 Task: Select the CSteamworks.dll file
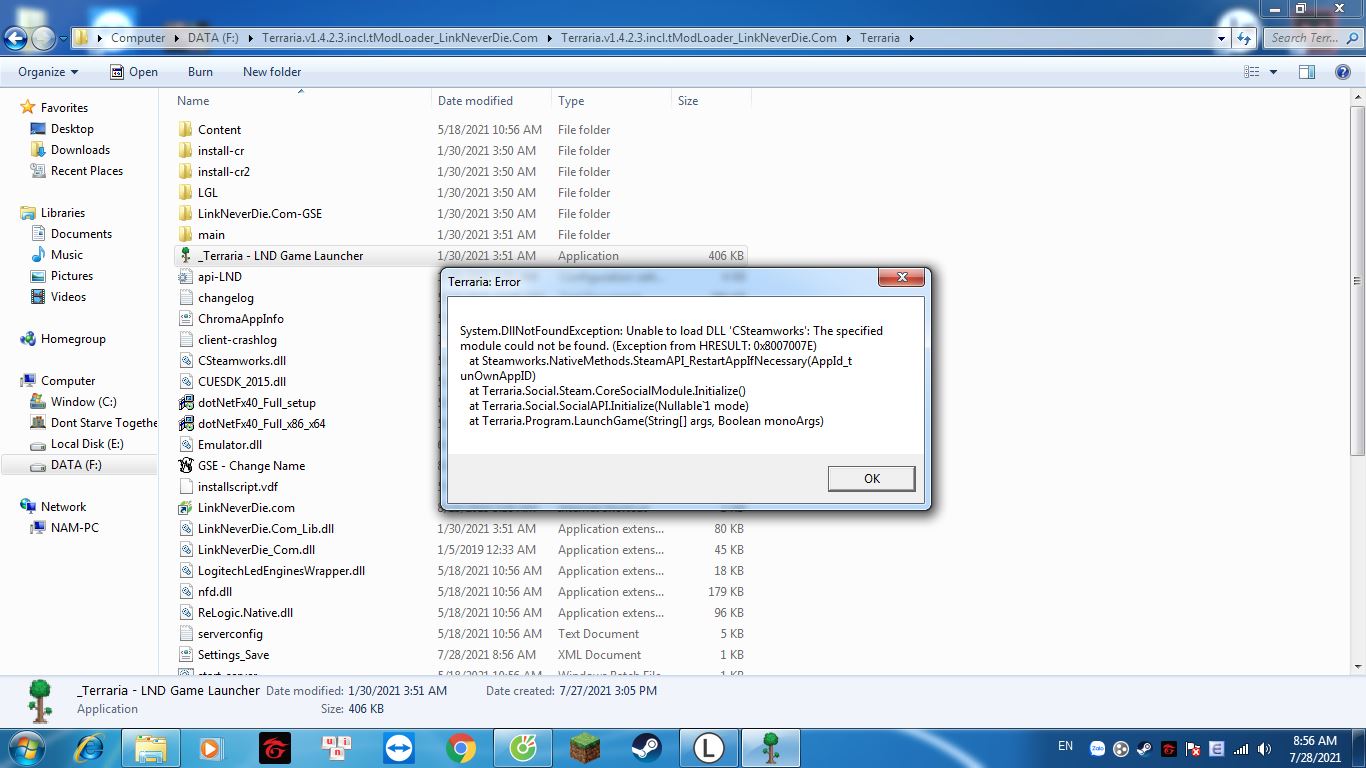pyautogui.click(x=242, y=361)
